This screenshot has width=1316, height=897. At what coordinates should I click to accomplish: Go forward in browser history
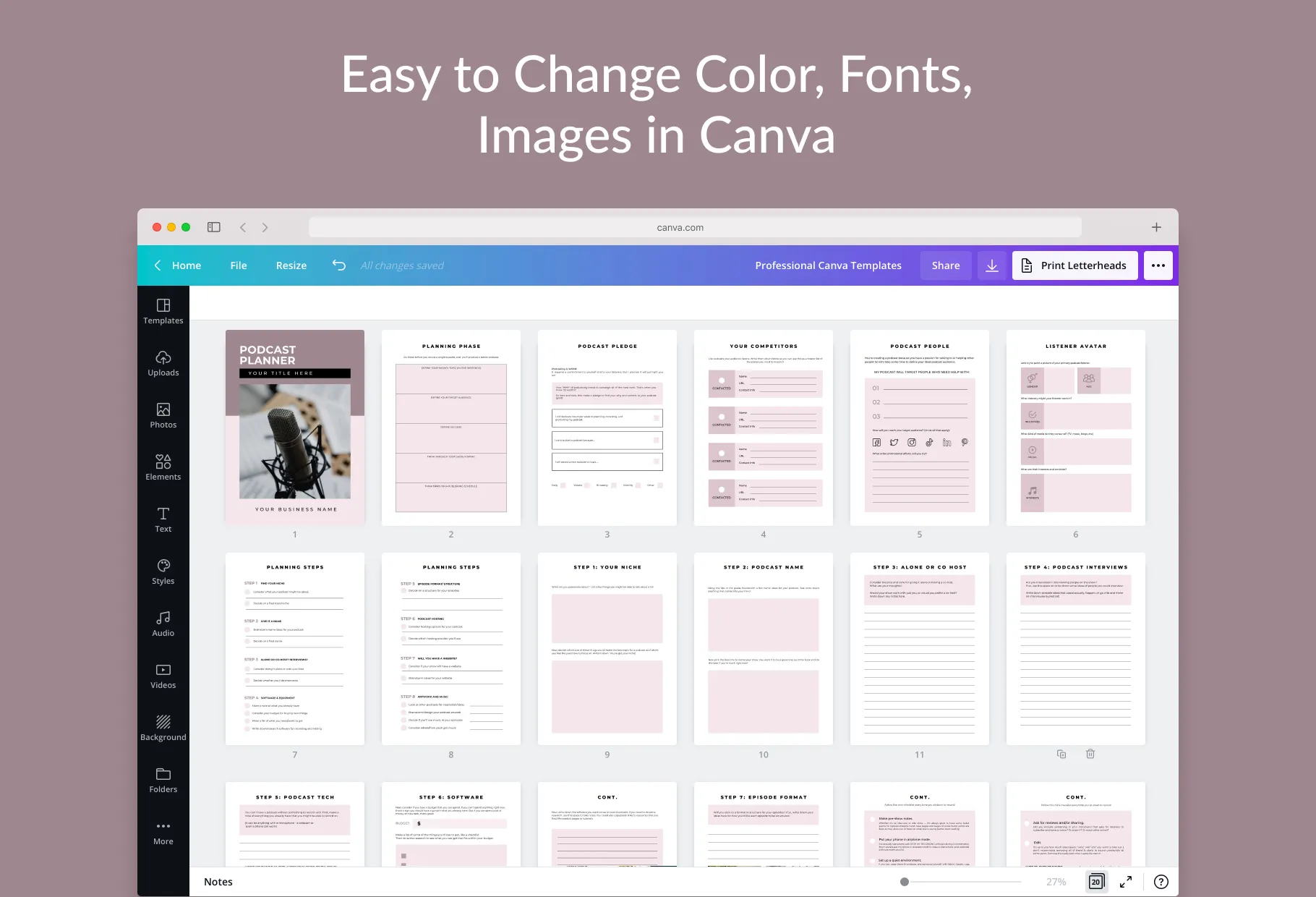[x=265, y=227]
